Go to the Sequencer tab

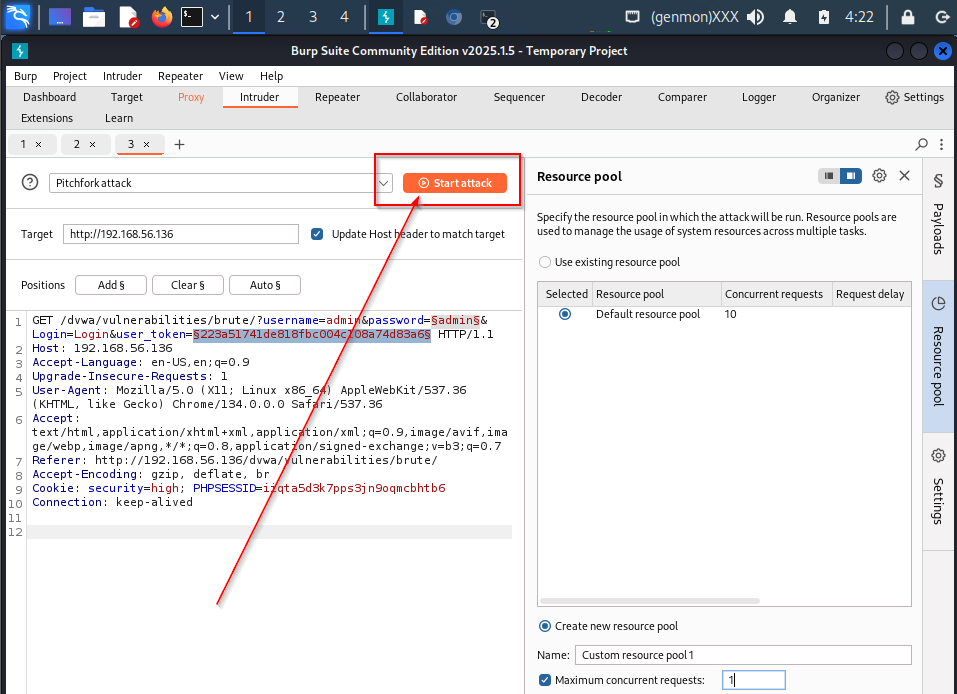click(519, 97)
